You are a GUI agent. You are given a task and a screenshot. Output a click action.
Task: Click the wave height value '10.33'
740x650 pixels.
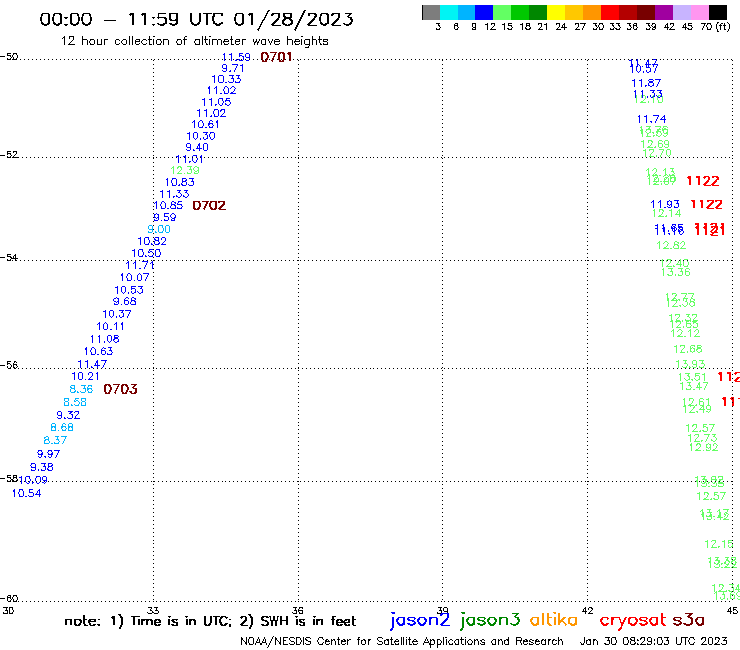click(x=226, y=79)
